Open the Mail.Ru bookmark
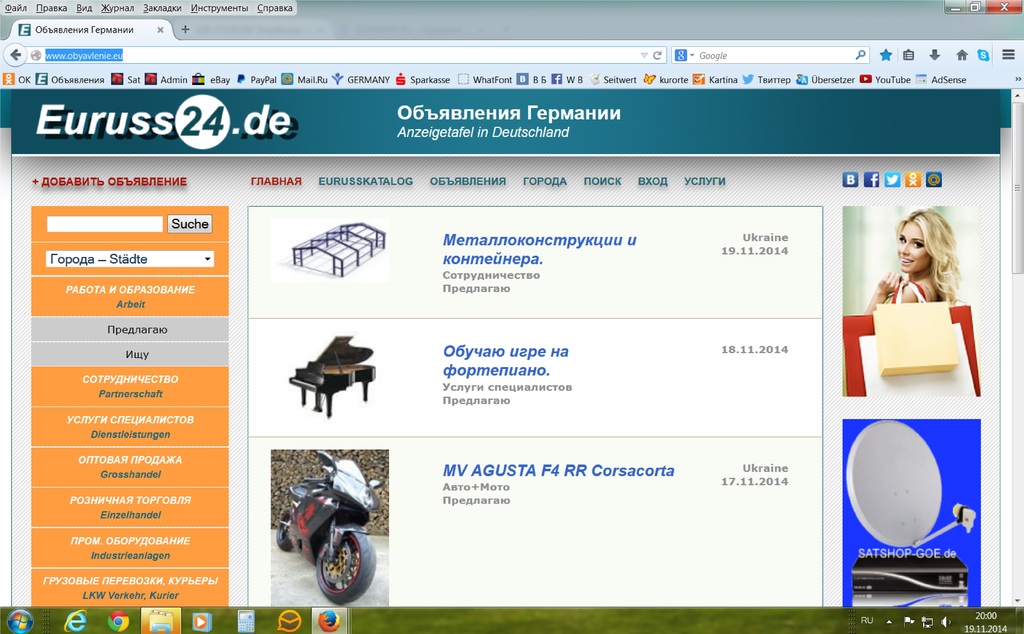 [305, 80]
